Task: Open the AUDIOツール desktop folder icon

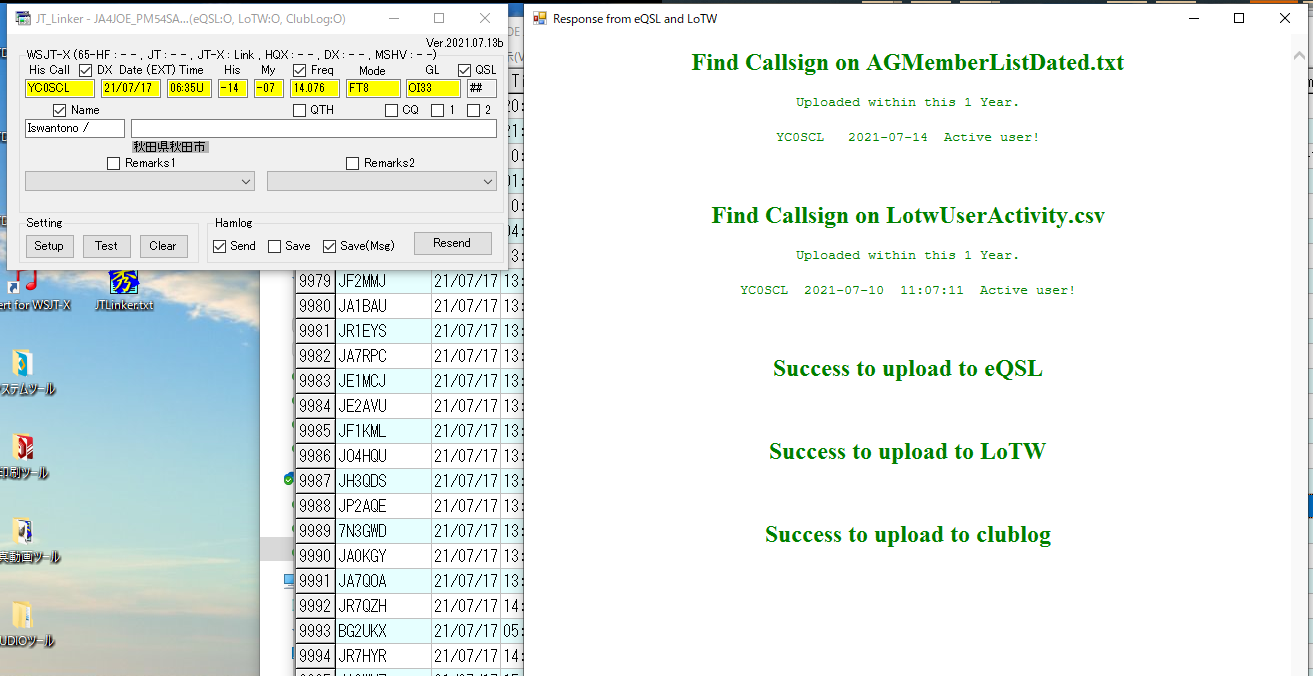Action: point(24,624)
